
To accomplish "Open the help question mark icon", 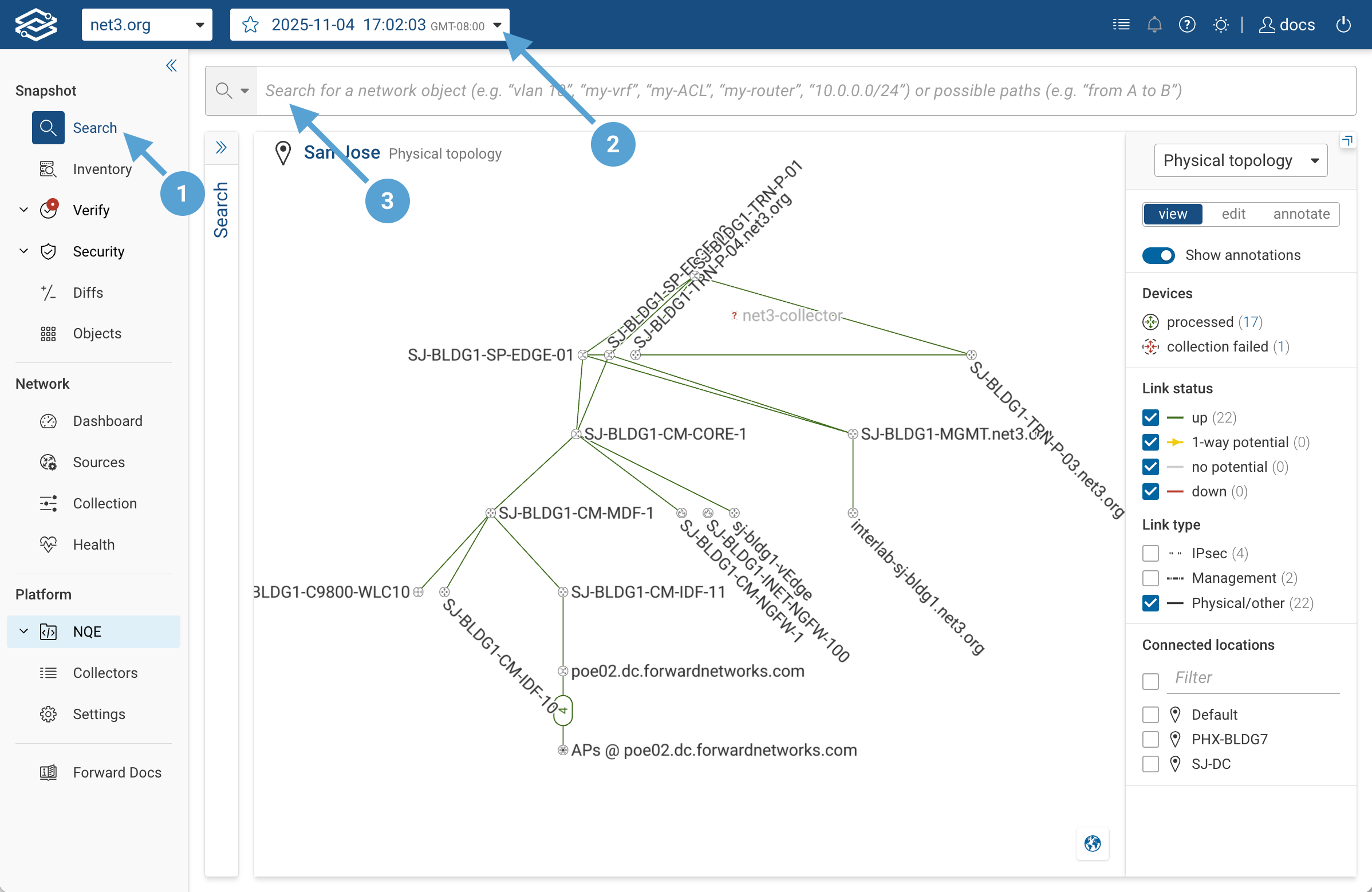I will (x=1187, y=25).
